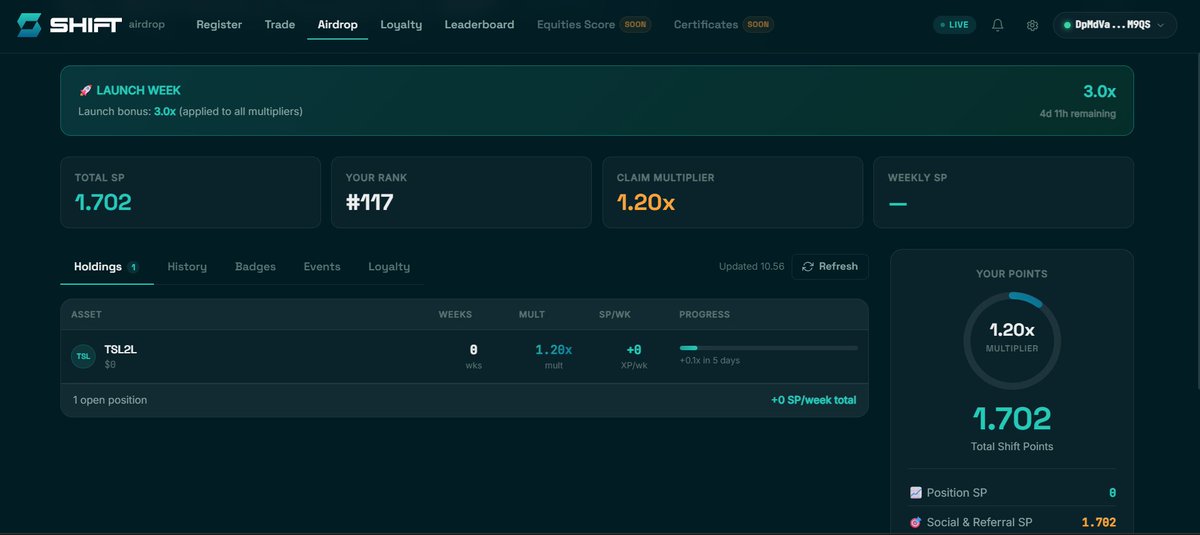
Task: Click the Total SP card
Action: pyautogui.click(x=190, y=192)
